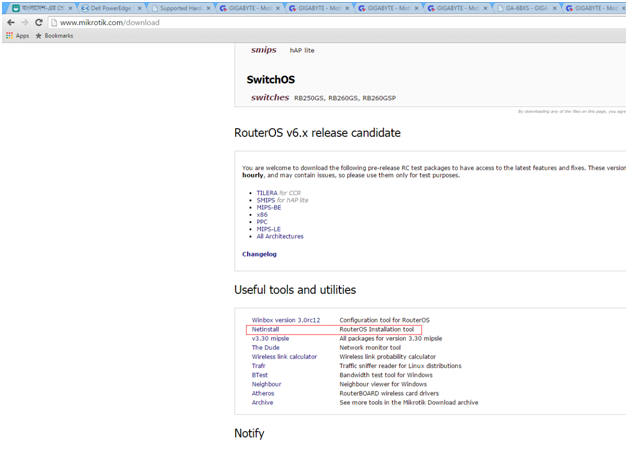Download the MIPS-LE release candidate
Screen dimensions: 628x449
268,229
